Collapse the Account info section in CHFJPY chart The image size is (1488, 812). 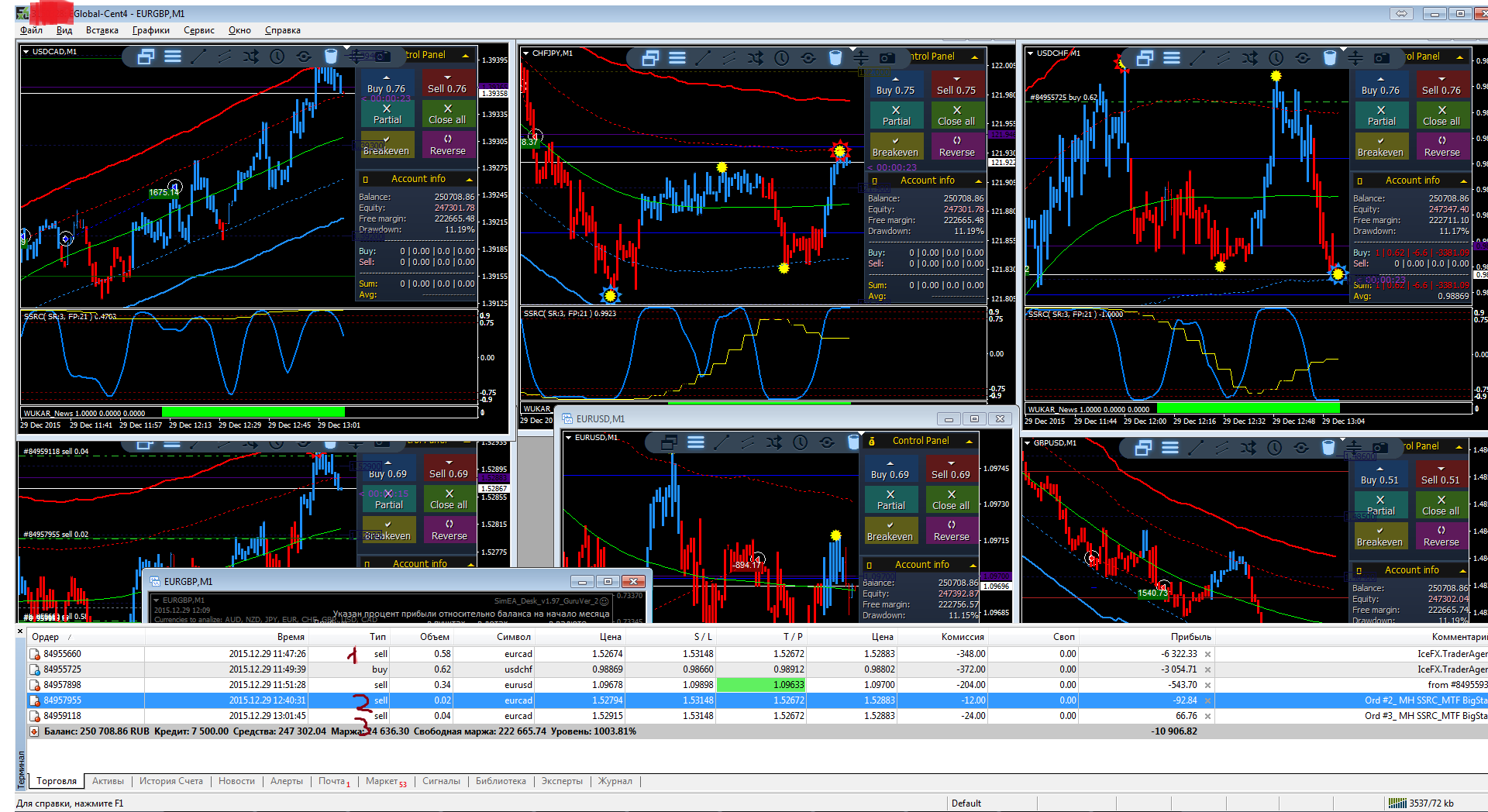pos(978,181)
